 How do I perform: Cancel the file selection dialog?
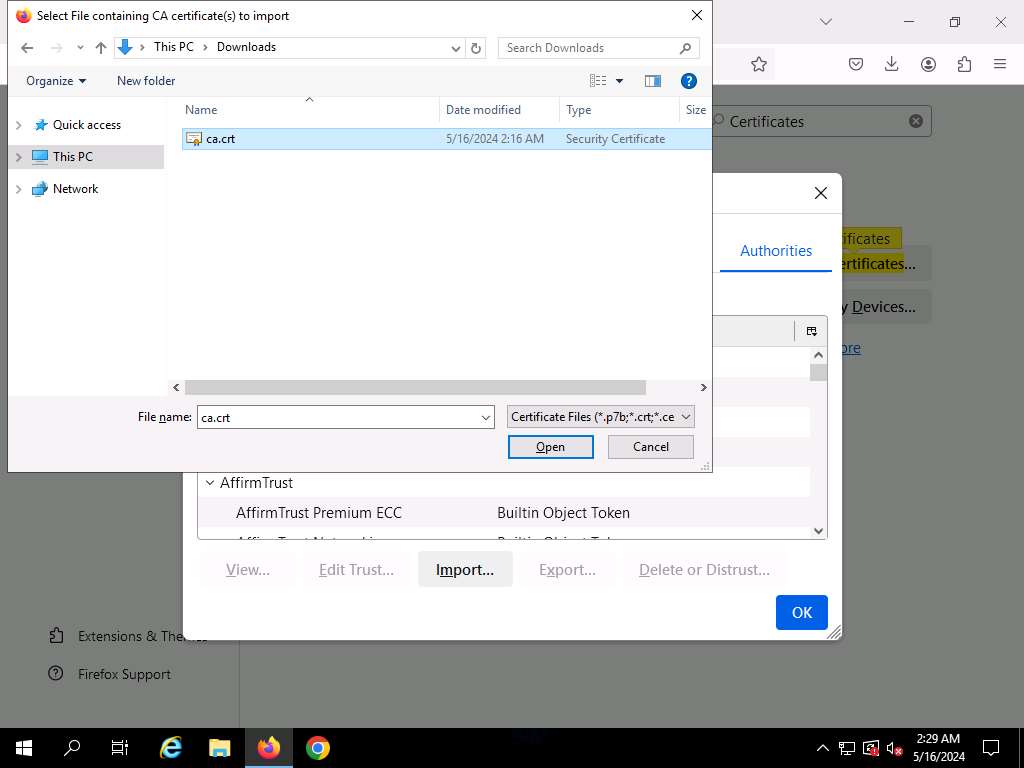coord(650,447)
